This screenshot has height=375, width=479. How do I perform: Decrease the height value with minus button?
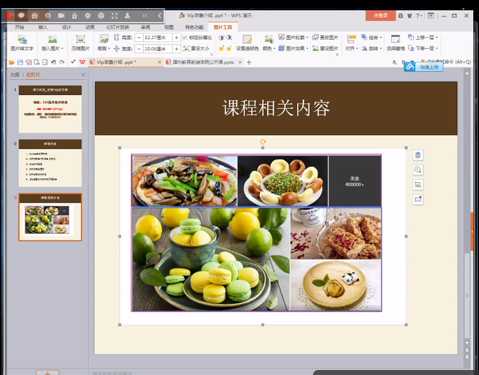click(139, 38)
